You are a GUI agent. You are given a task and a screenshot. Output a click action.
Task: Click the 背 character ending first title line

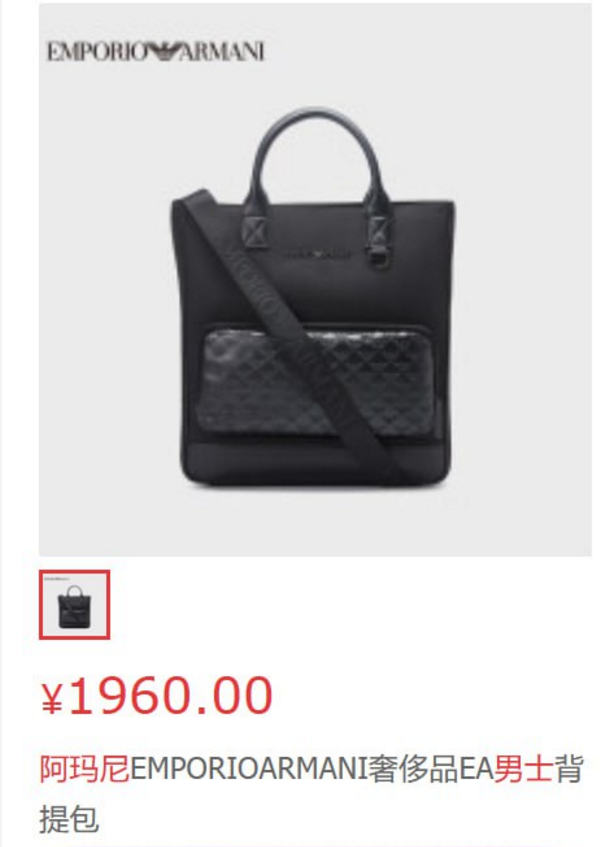coord(570,769)
